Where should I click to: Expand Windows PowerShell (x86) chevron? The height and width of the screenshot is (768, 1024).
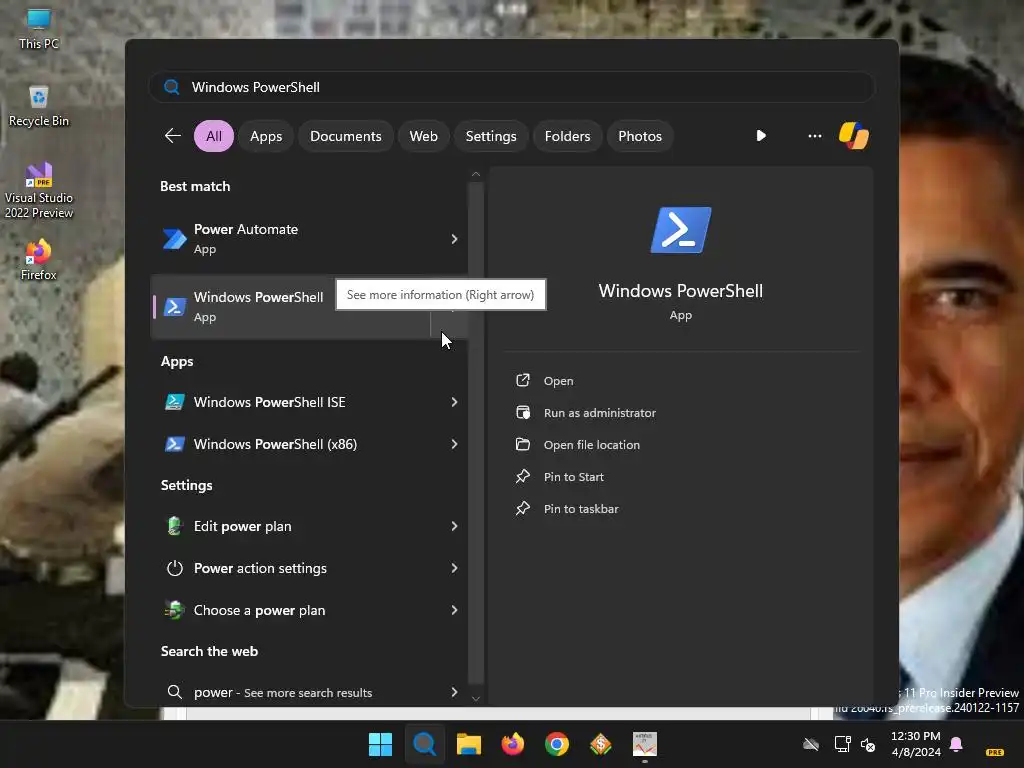point(454,444)
